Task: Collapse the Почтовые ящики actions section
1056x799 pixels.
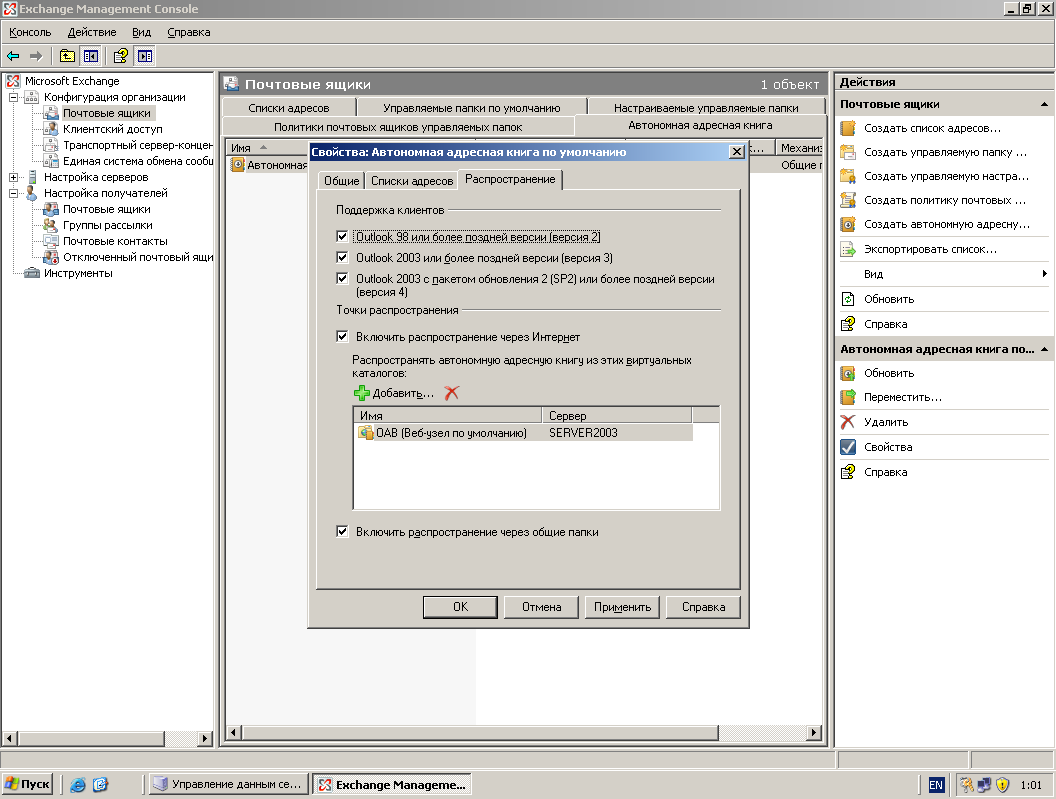Action: [1044, 104]
